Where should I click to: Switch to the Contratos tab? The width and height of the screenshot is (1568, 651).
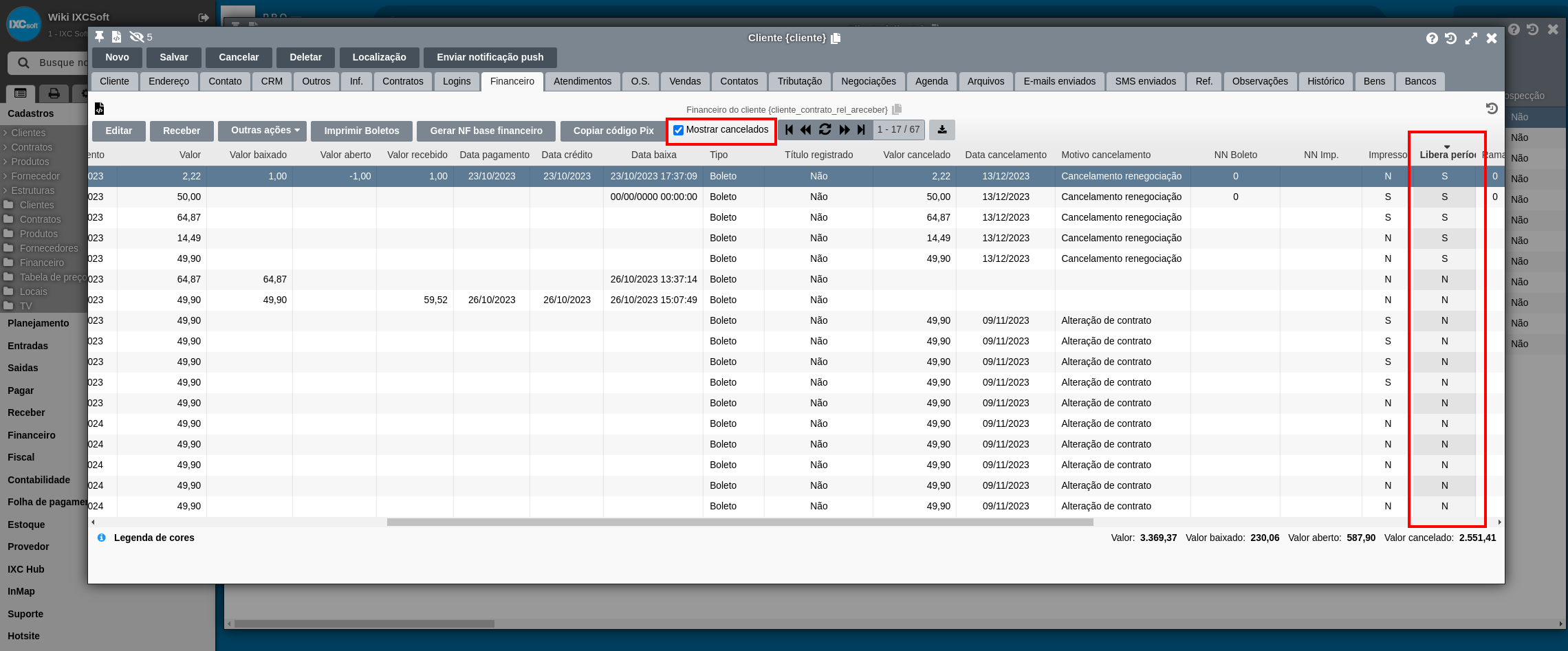click(x=402, y=81)
